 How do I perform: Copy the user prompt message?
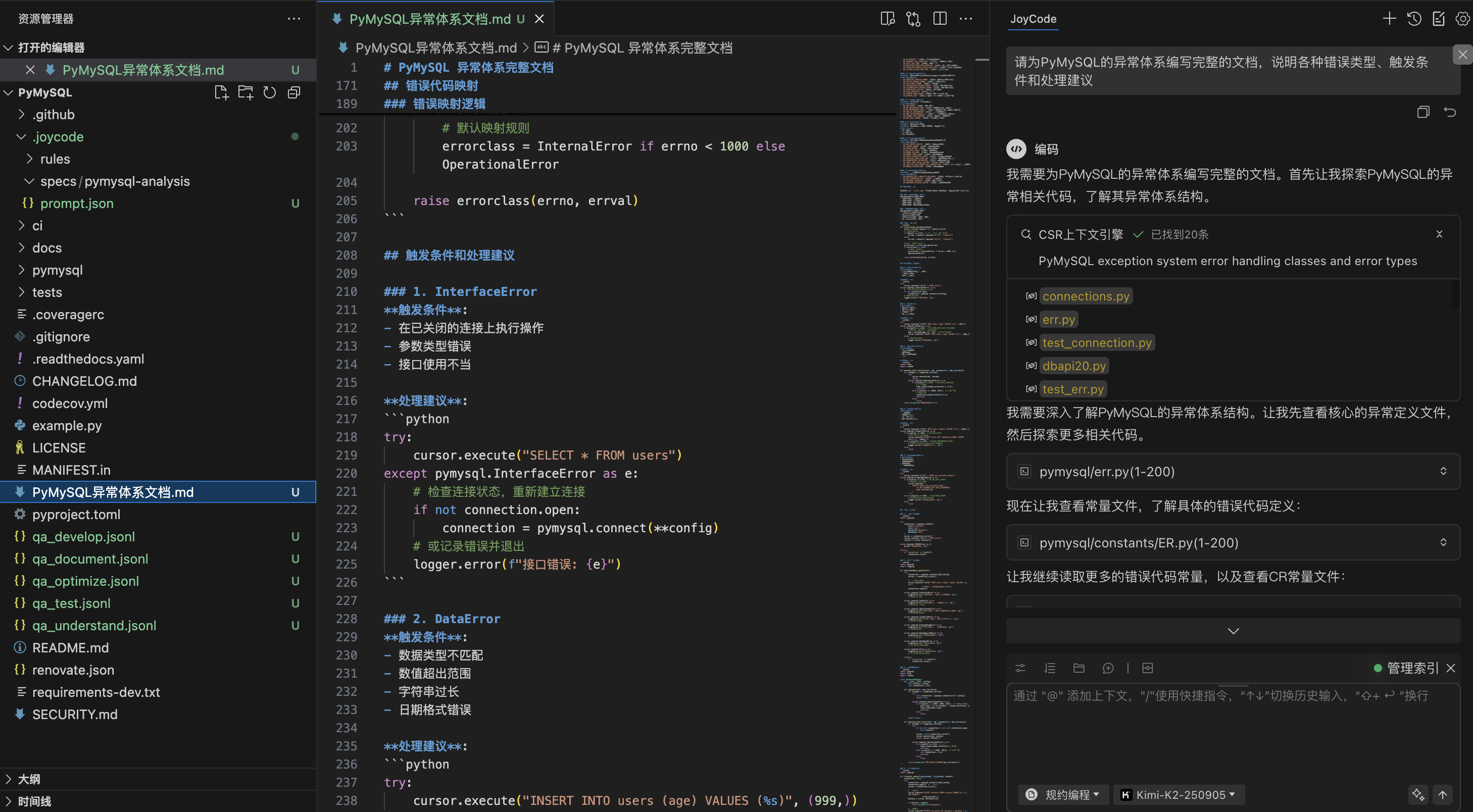pyautogui.click(x=1423, y=112)
